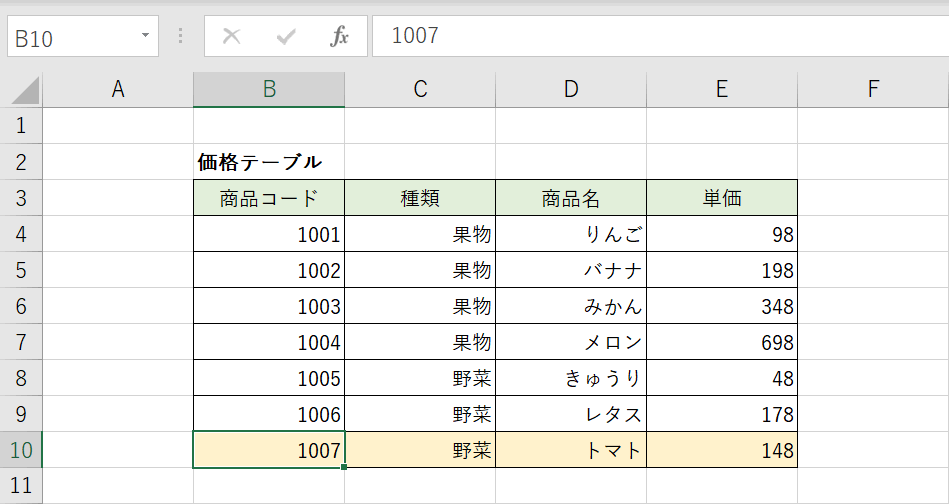This screenshot has height=504, width=949.
Task: Select row 2 header
Action: [x=21, y=162]
